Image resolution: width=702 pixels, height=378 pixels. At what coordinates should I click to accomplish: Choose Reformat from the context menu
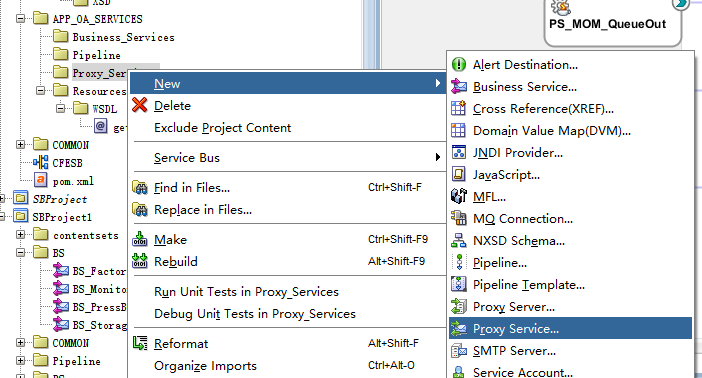coord(287,343)
